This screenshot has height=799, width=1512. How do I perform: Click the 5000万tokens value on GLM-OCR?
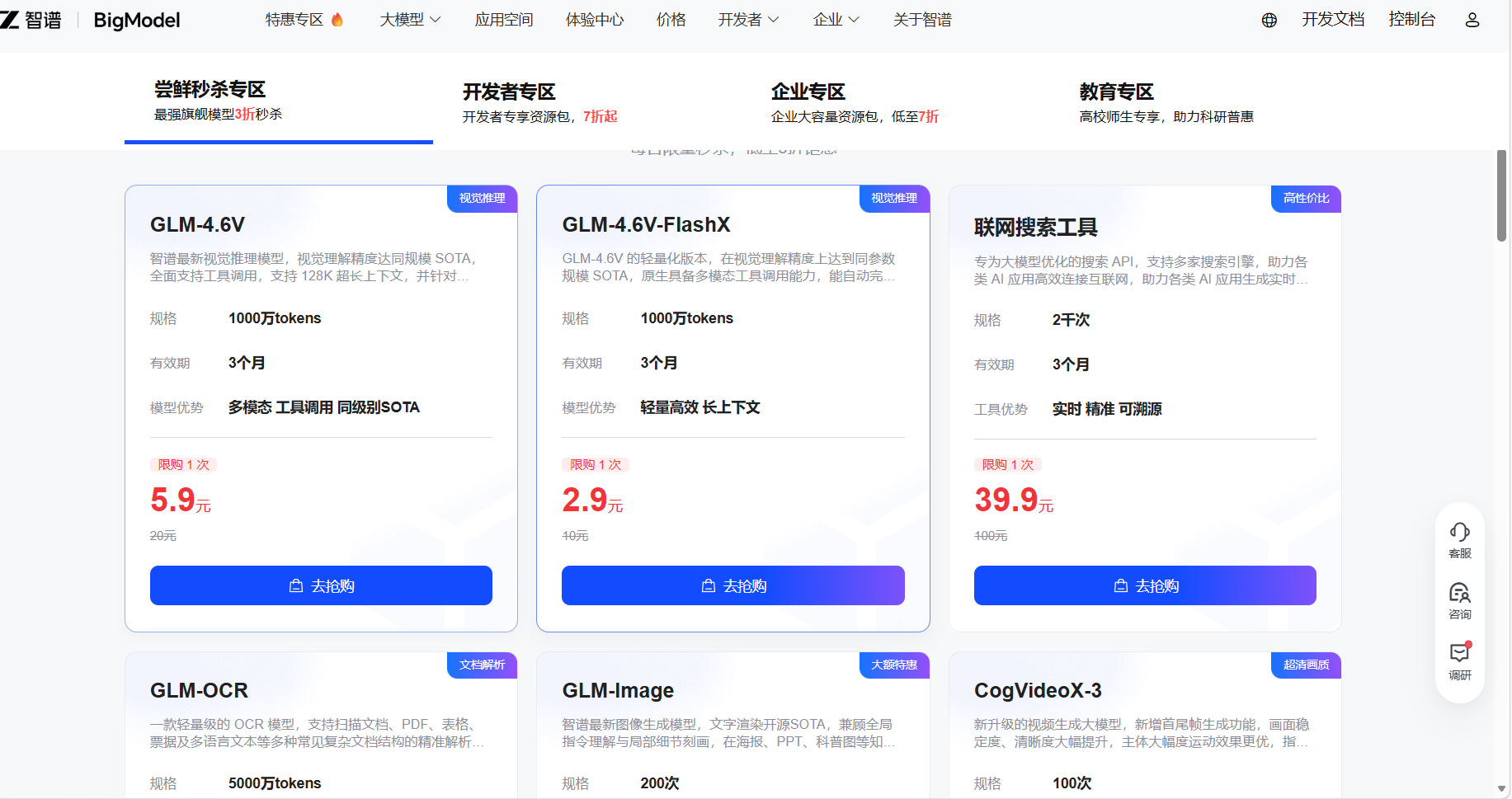click(x=275, y=783)
